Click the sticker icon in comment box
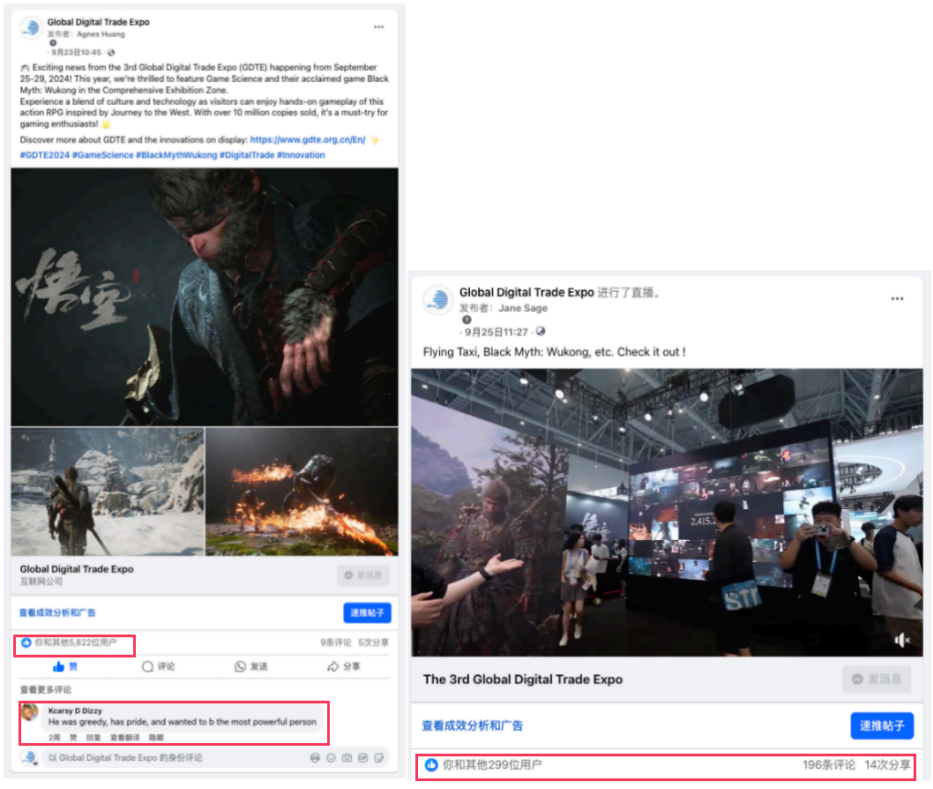933x789 pixels. (379, 758)
